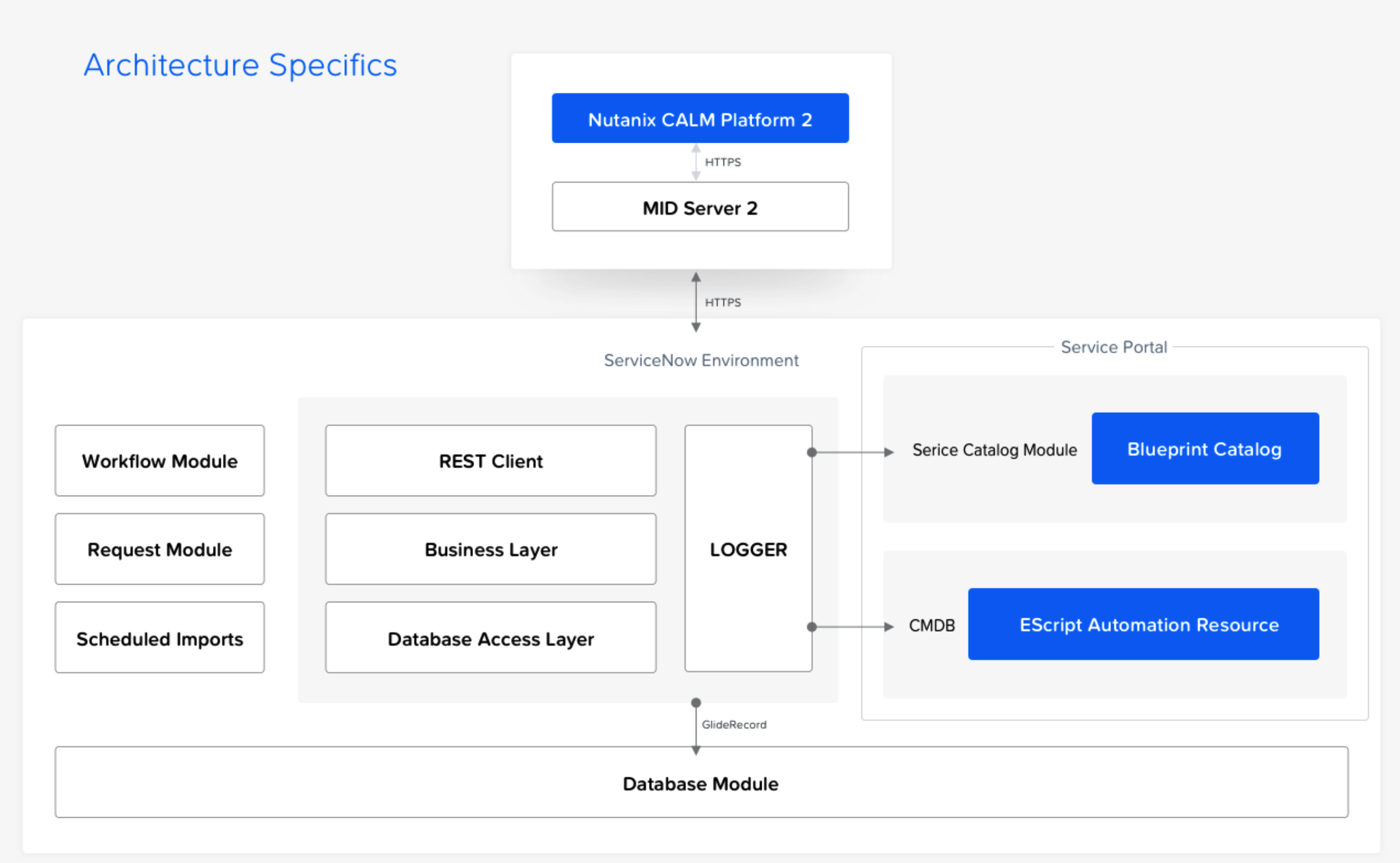1400x863 pixels.
Task: Click the HTTPS label below CALM Platform
Action: tap(723, 162)
